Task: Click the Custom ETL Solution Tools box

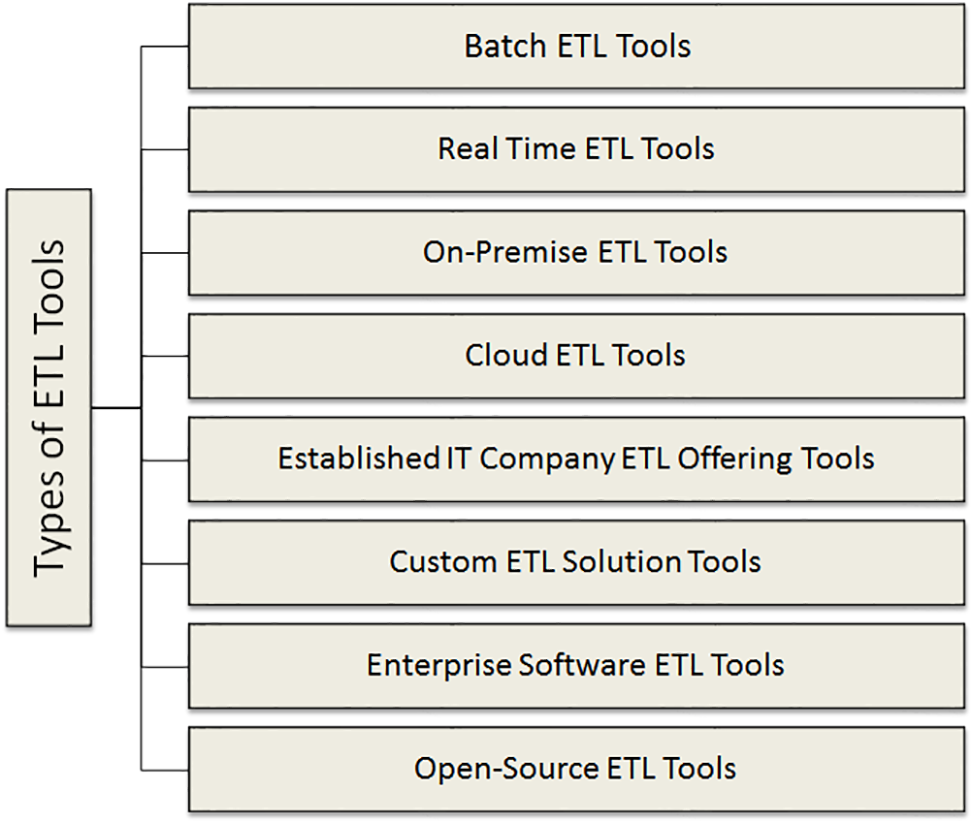Action: coord(577,562)
